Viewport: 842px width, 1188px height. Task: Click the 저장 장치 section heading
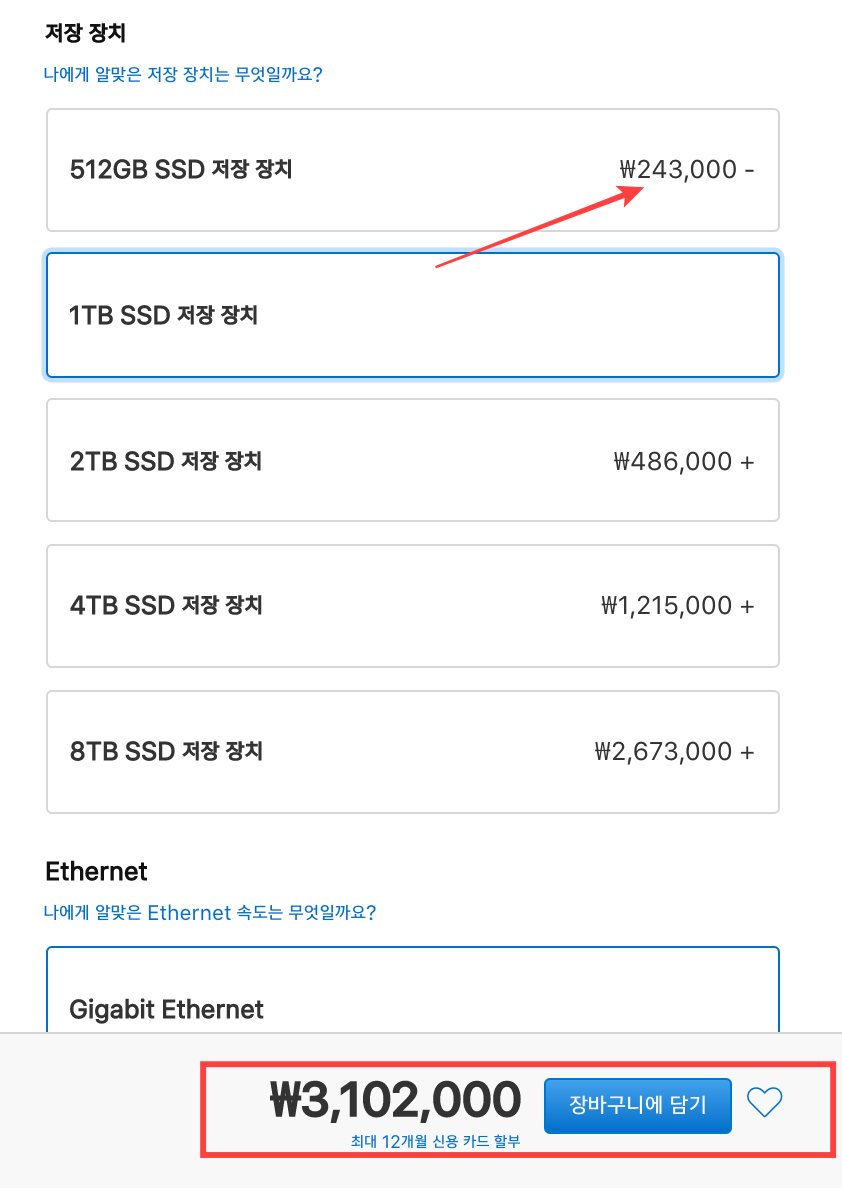tap(85, 33)
